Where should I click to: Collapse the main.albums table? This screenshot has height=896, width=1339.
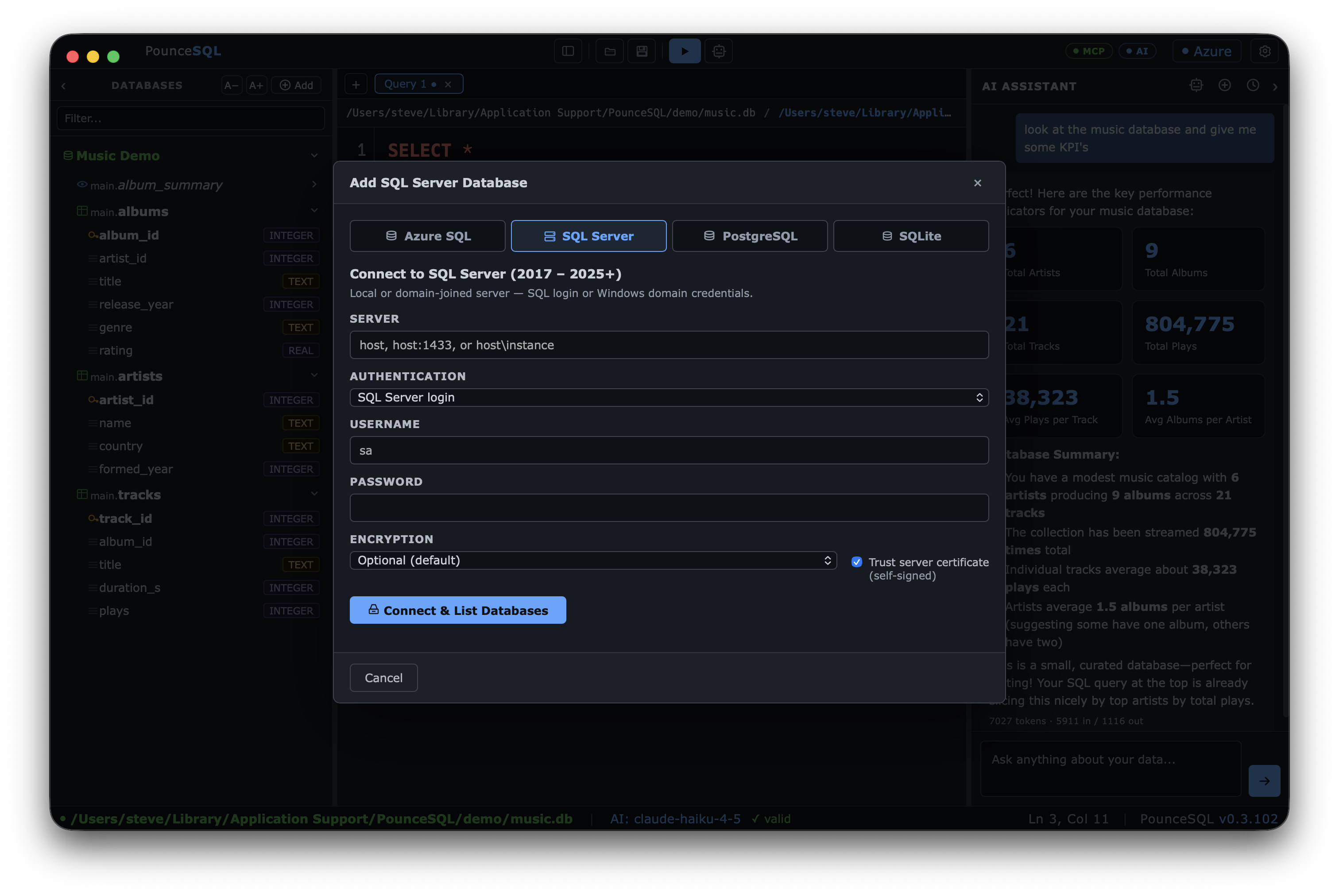(314, 211)
